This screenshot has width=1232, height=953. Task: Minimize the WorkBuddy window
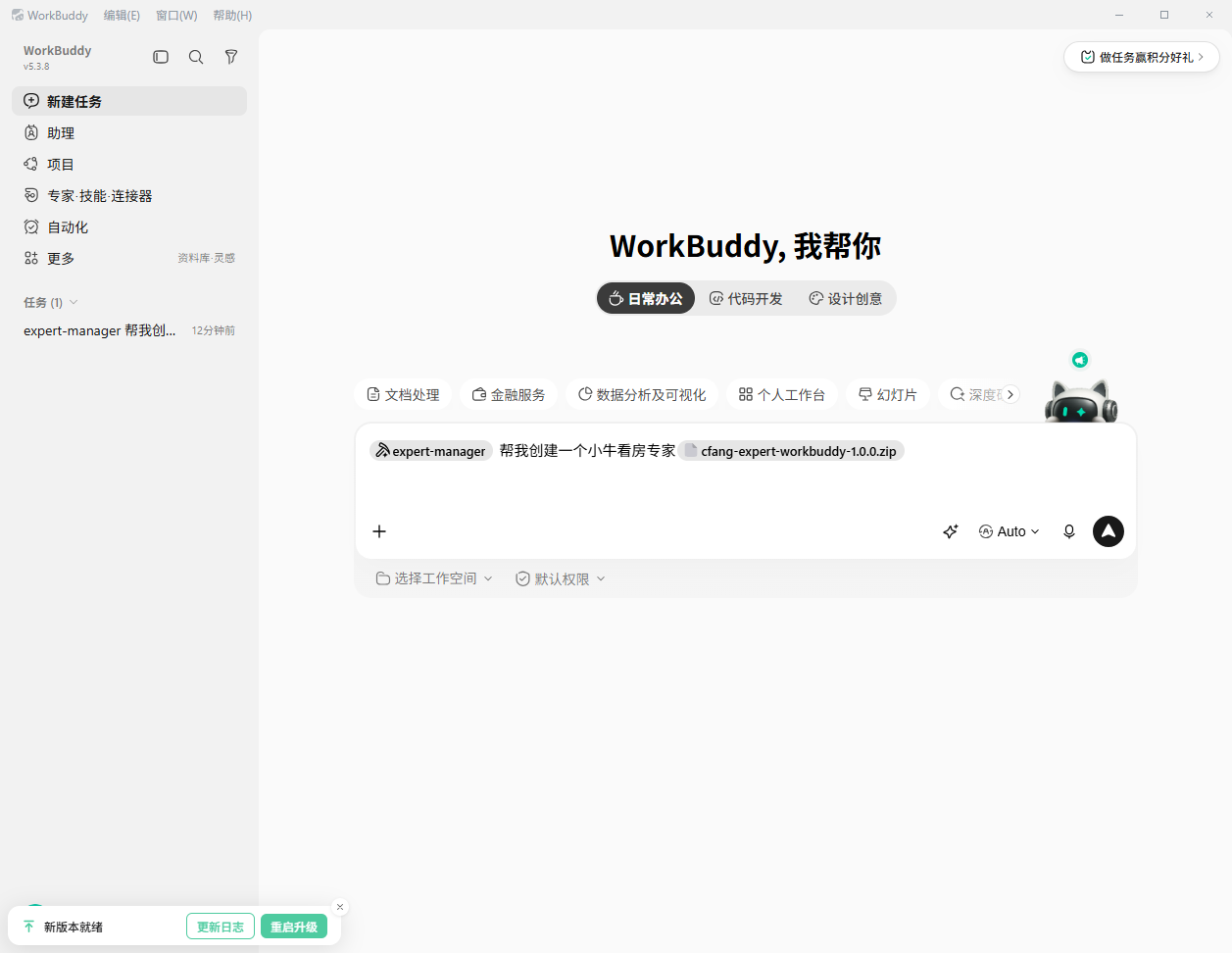pos(1119,15)
